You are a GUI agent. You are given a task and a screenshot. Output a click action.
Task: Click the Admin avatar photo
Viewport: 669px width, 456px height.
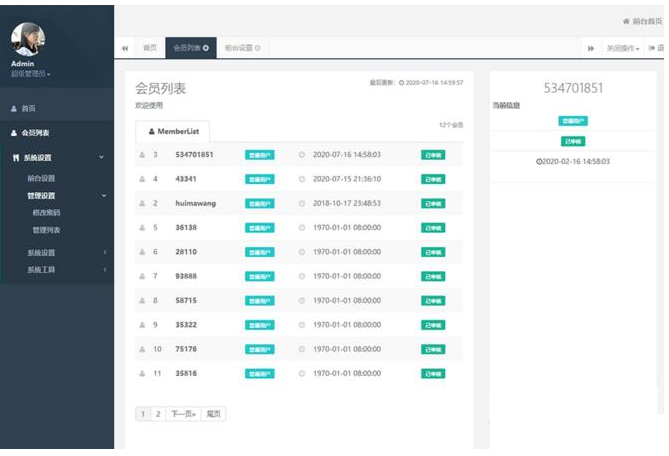[27, 40]
